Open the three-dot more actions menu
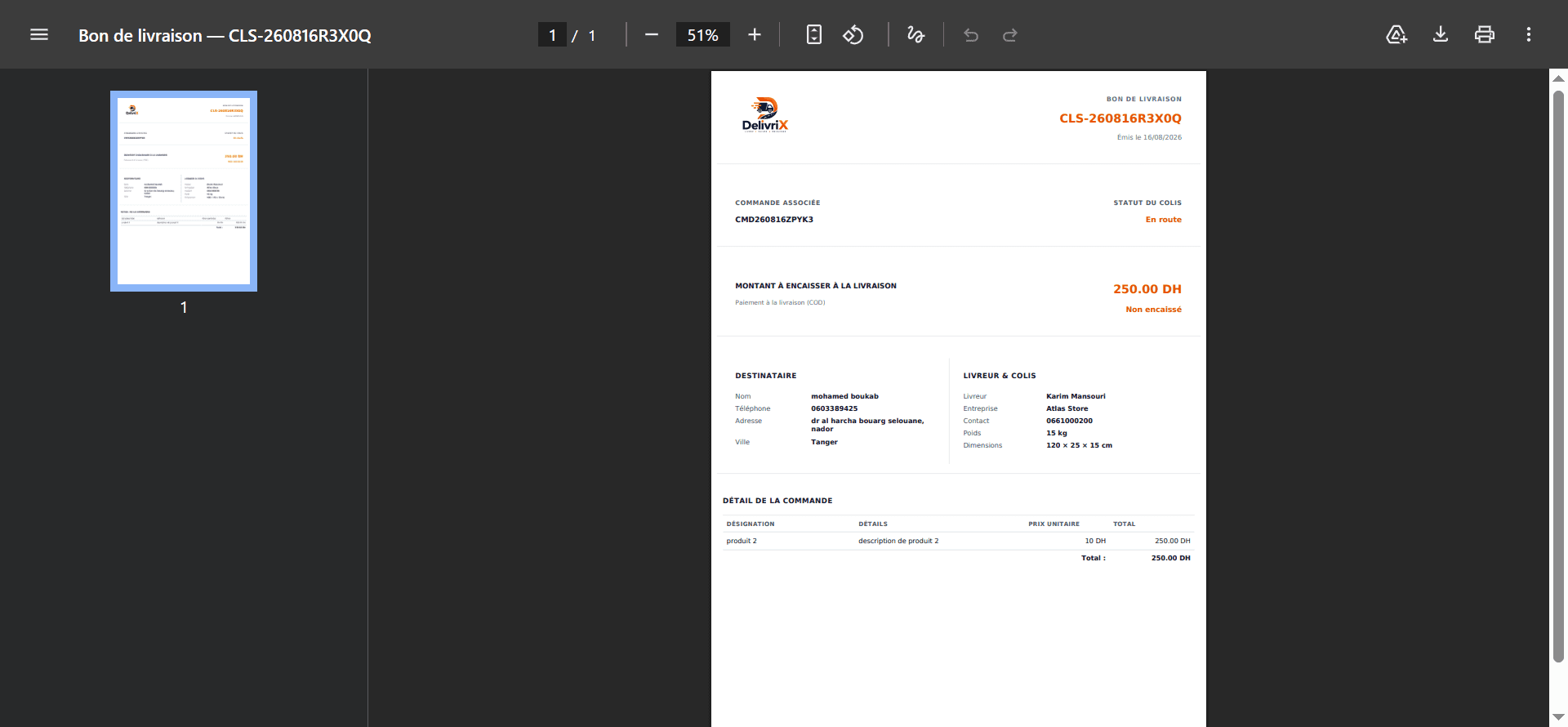Screen dimensions: 1568x727 [1529, 34]
